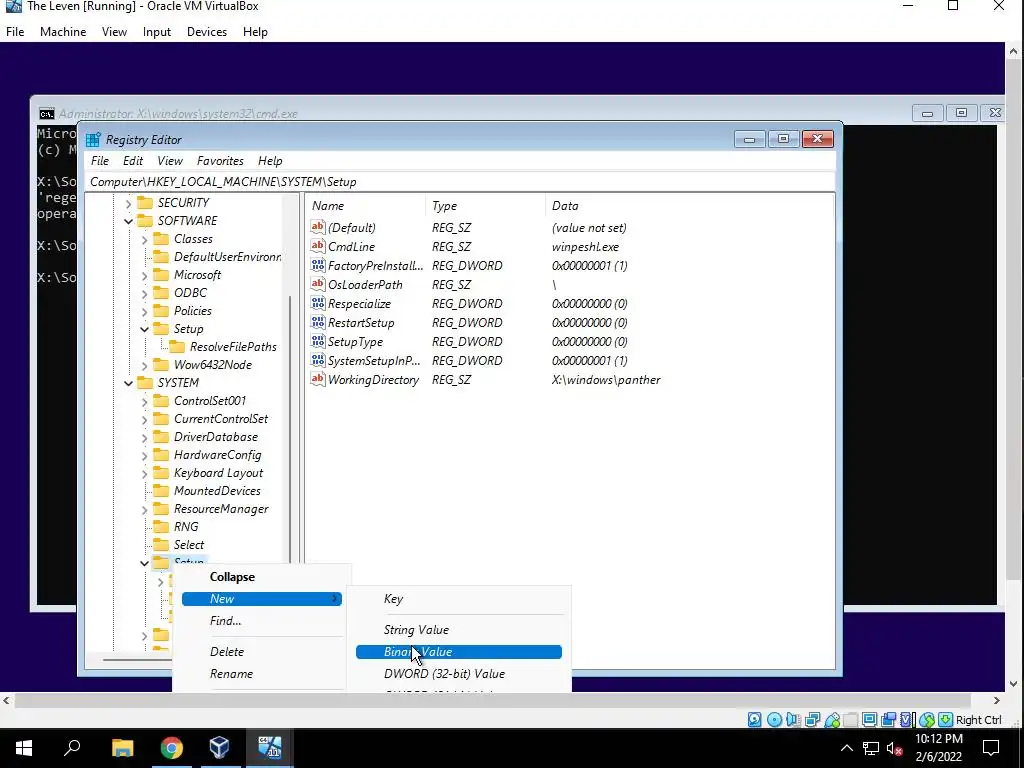Click the muted speaker tray icon

[895, 748]
